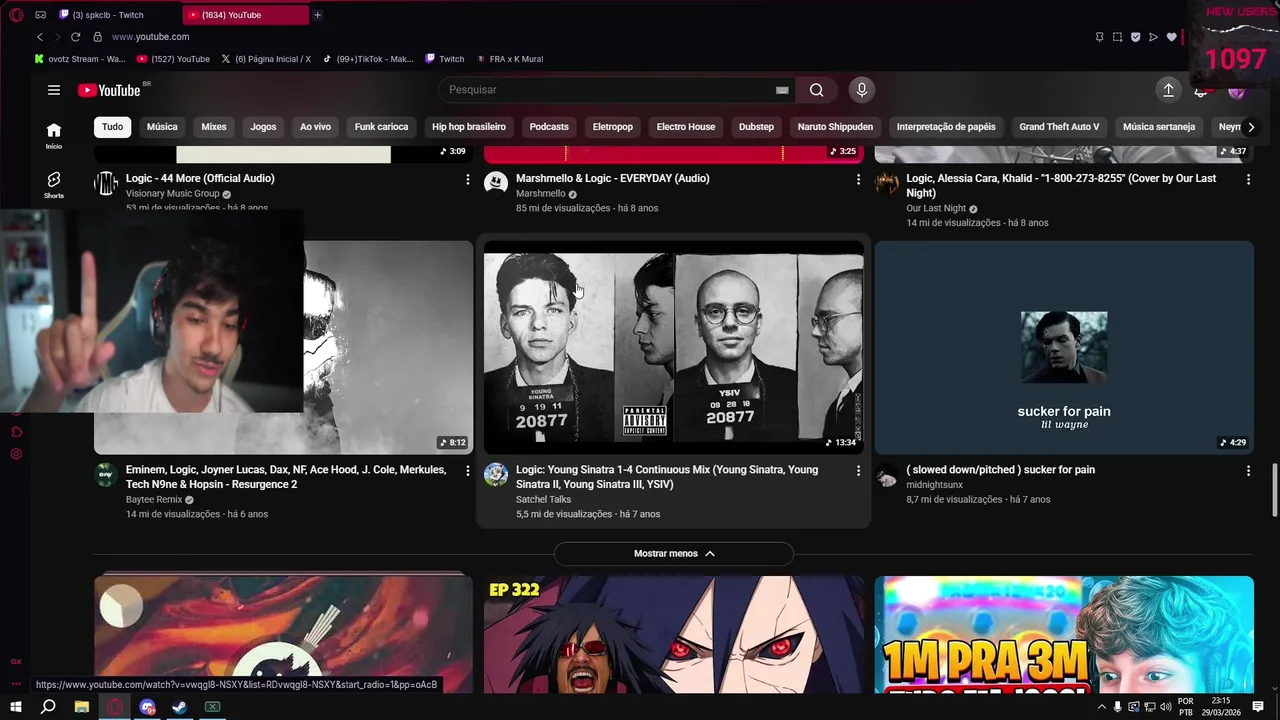
Task: Open the ovotz Stream bookmark
Action: 80,59
